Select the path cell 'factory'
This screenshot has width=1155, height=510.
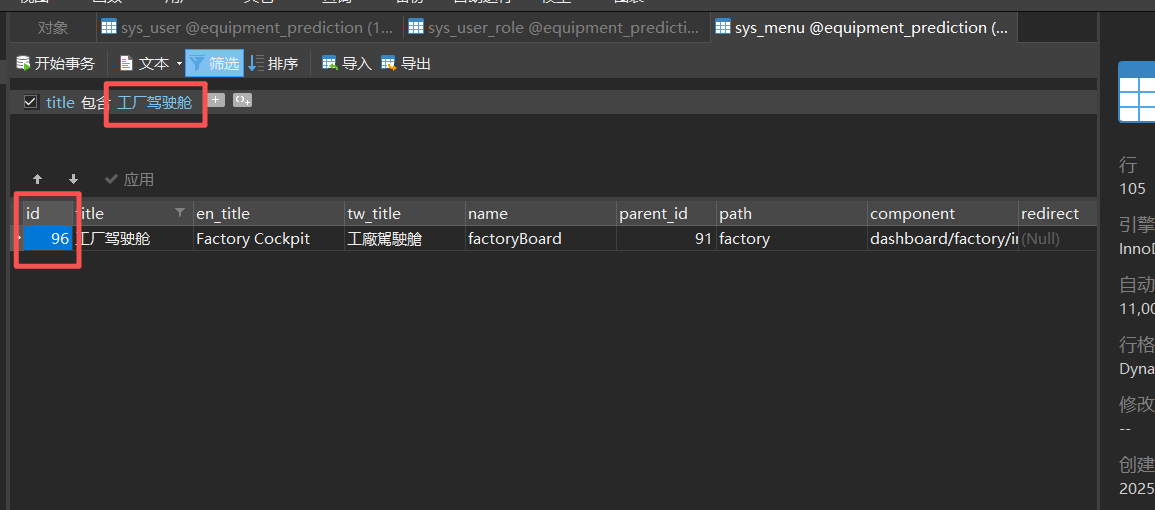tap(791, 239)
